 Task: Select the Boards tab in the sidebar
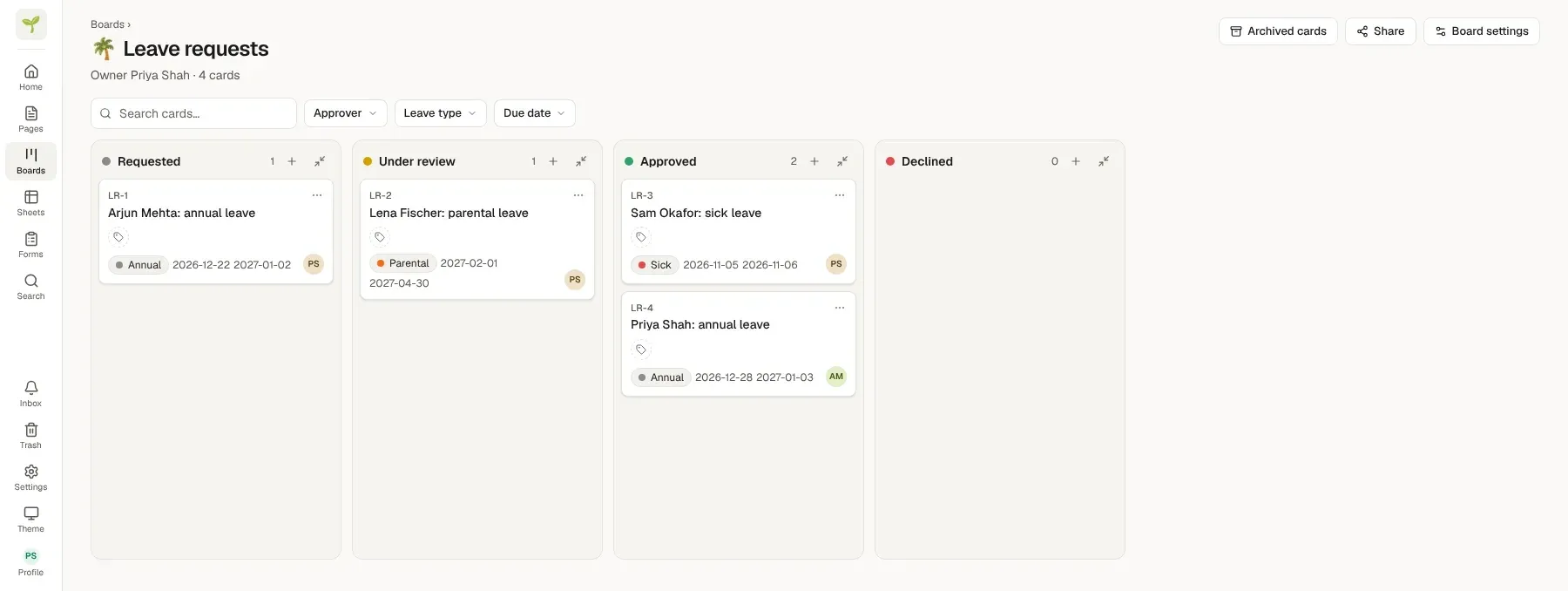[31, 161]
